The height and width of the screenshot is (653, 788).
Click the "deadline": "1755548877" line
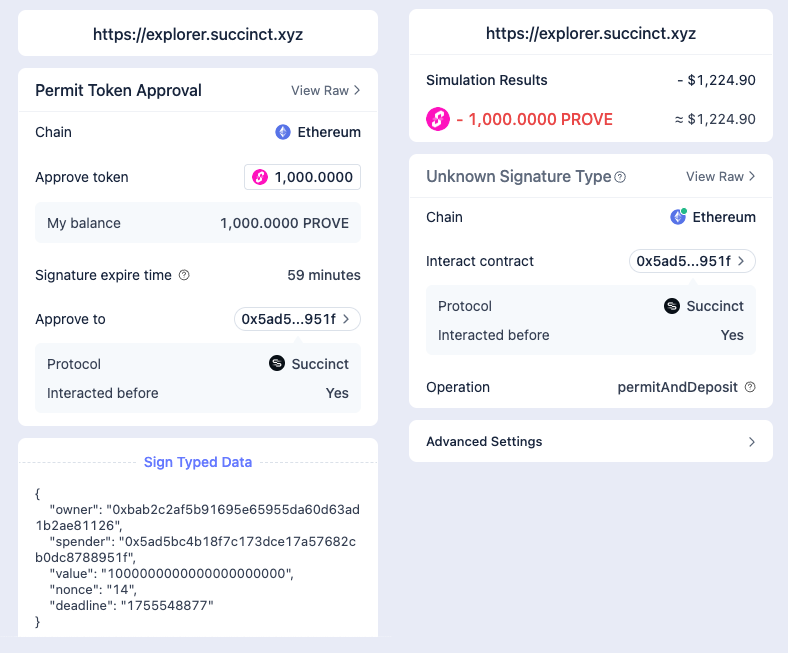point(132,605)
